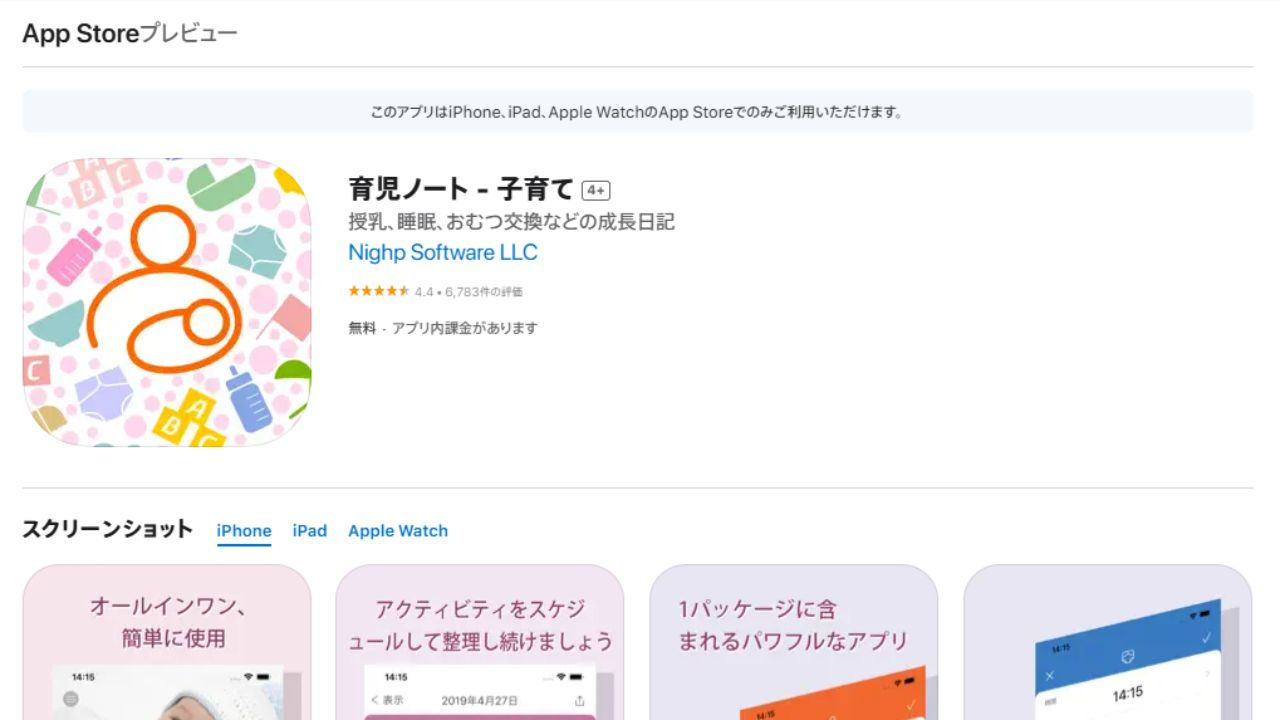Open screenshot titled オールインワン、簡単に使用
Screen dimensions: 1280x720
tap(167, 642)
